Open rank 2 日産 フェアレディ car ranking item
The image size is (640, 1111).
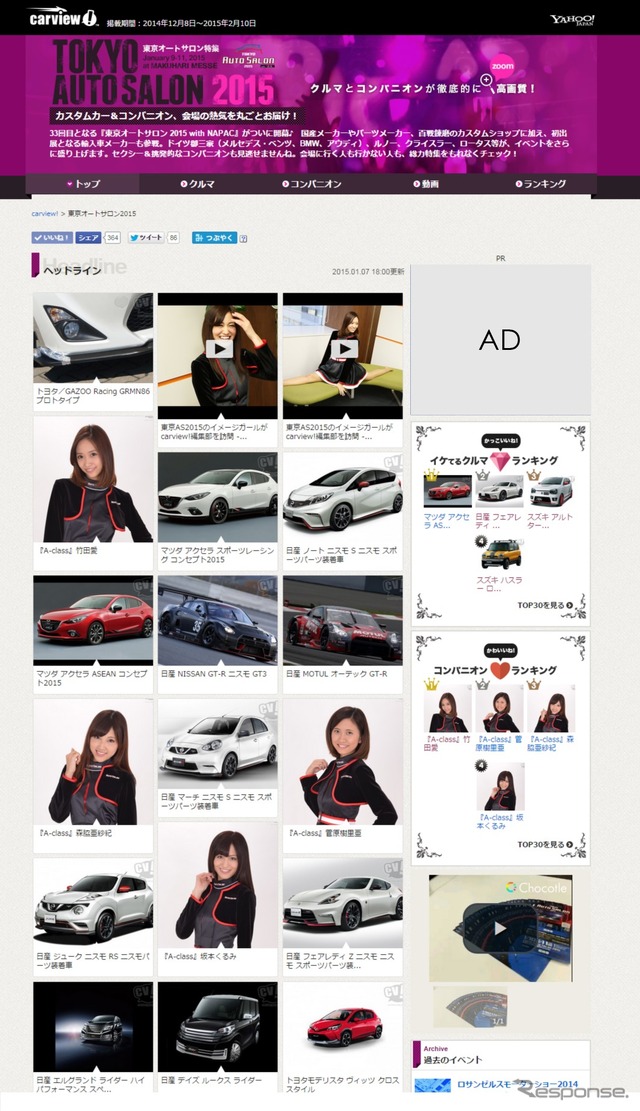click(x=500, y=490)
